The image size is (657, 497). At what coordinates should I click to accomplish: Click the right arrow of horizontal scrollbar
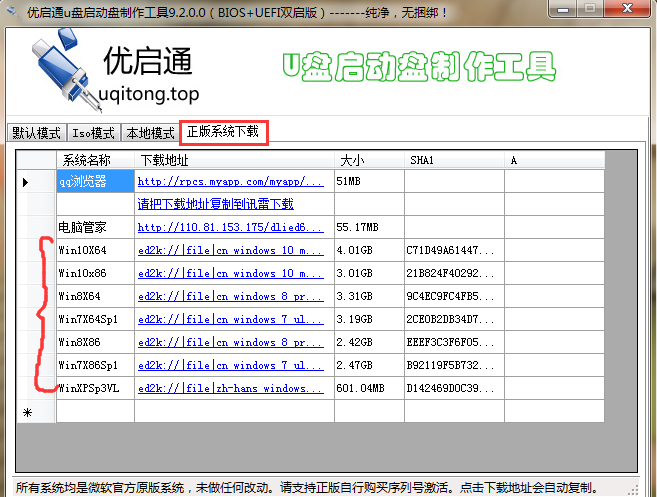click(630, 461)
